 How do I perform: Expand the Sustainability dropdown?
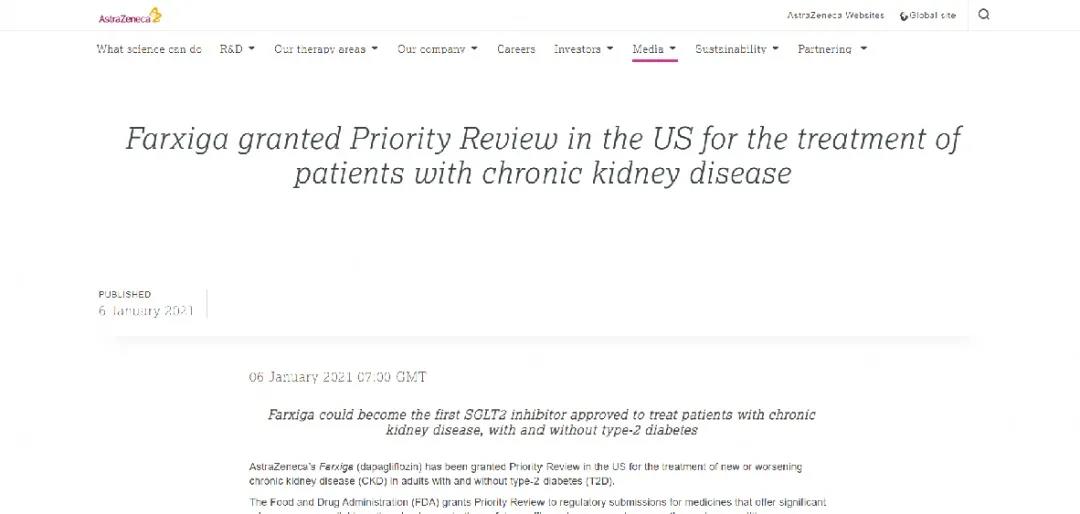click(737, 49)
